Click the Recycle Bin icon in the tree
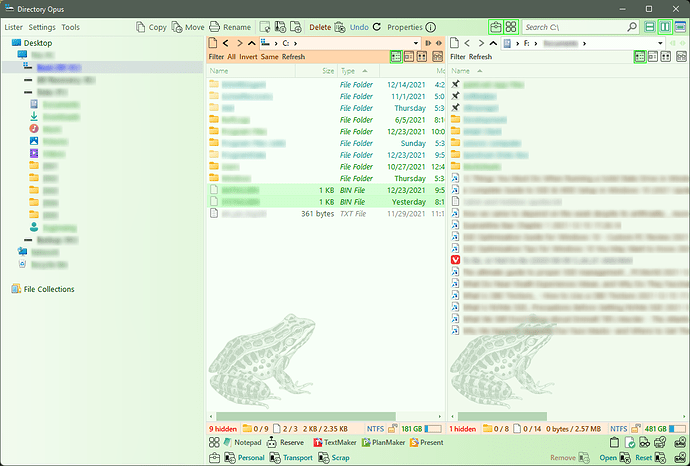Image resolution: width=690 pixels, height=466 pixels. (22, 264)
